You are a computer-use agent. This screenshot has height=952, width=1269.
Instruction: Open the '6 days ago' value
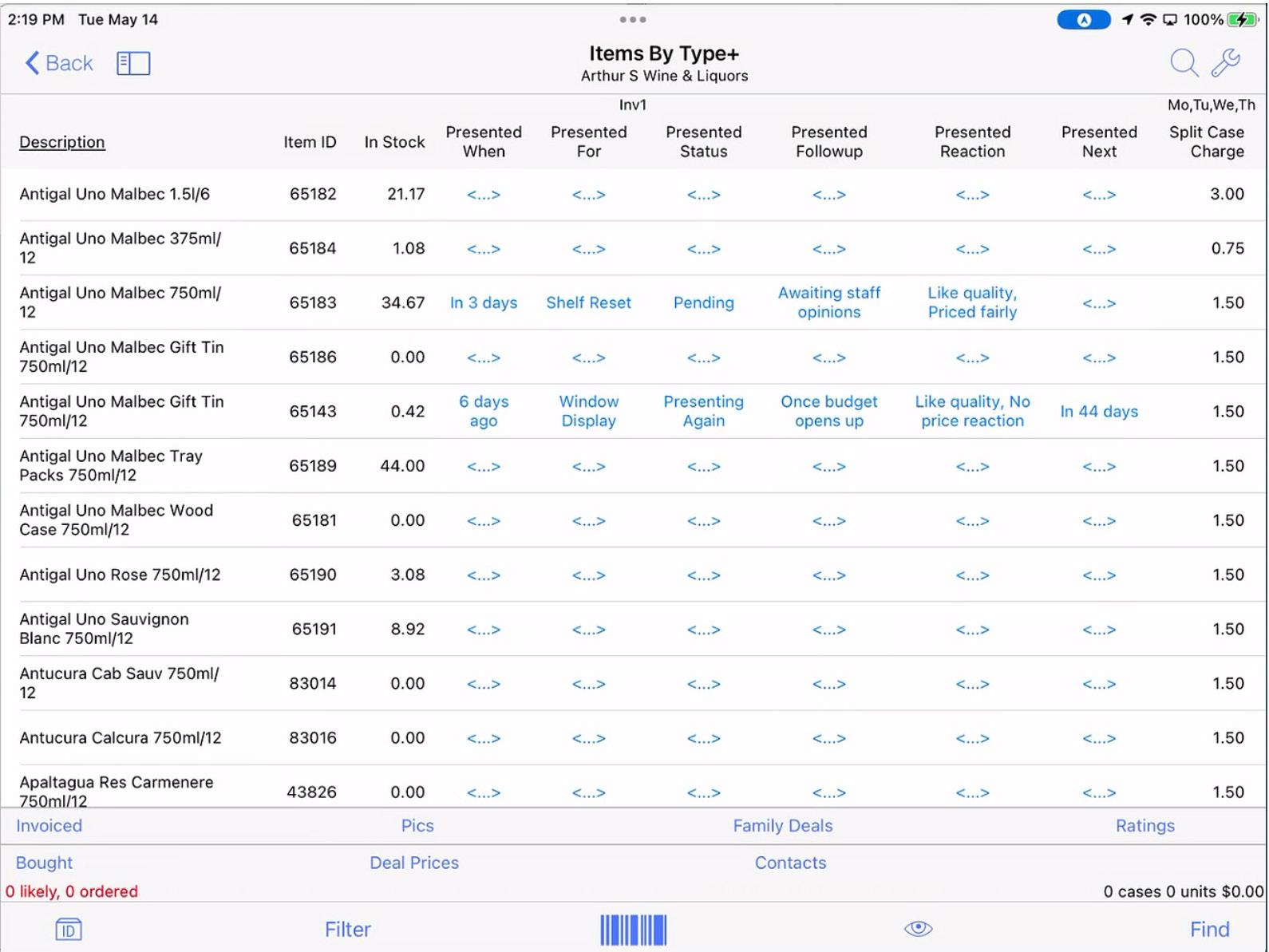click(484, 411)
